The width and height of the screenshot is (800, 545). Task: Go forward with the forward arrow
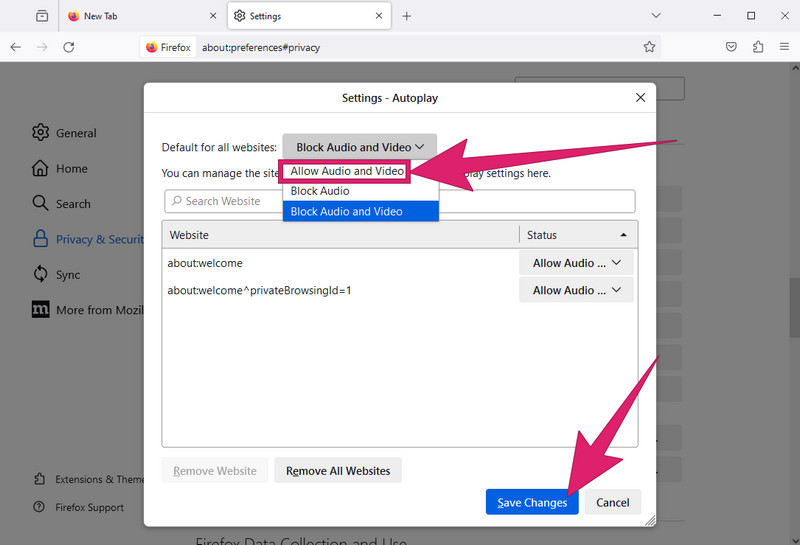pos(42,47)
